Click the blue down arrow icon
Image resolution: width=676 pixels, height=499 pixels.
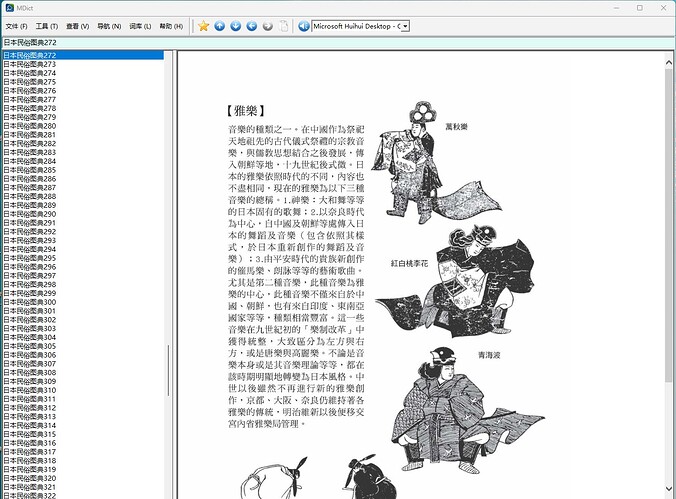coord(235,26)
